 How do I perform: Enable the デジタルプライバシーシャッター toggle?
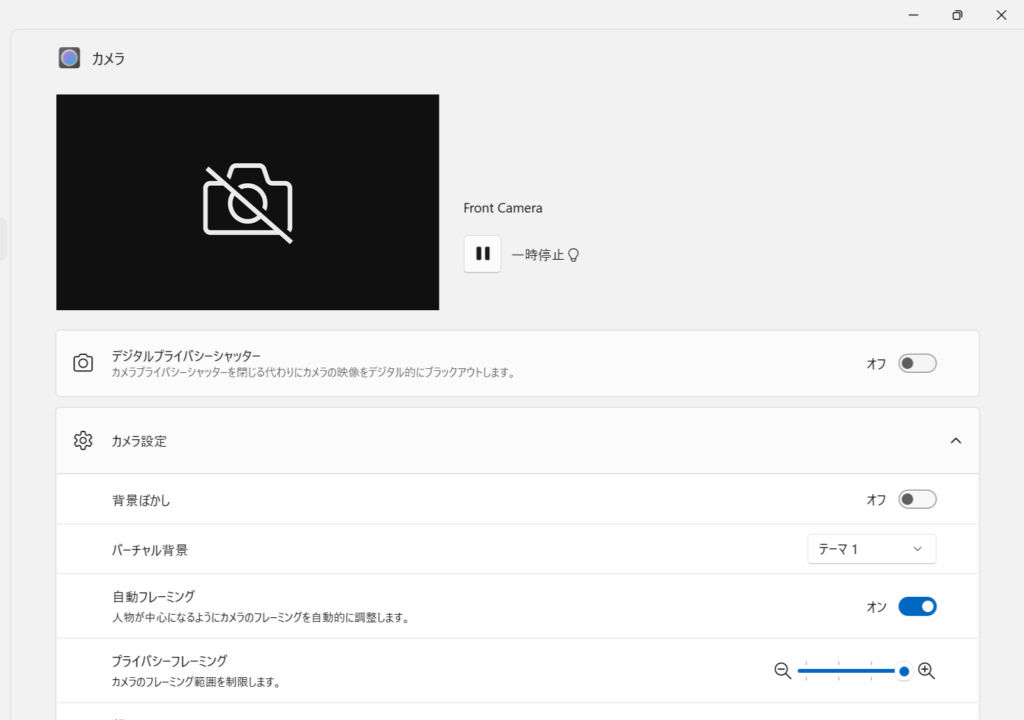(916, 363)
